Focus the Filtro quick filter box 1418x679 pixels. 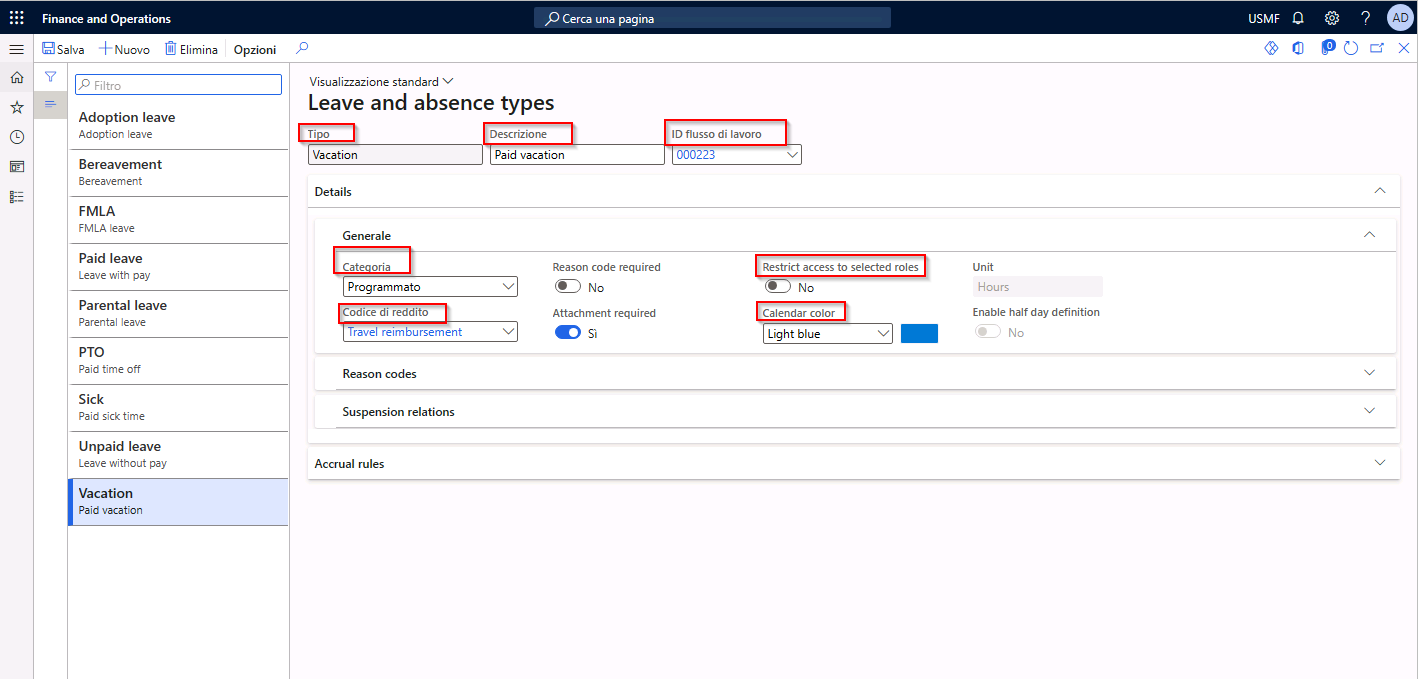pyautogui.click(x=179, y=85)
